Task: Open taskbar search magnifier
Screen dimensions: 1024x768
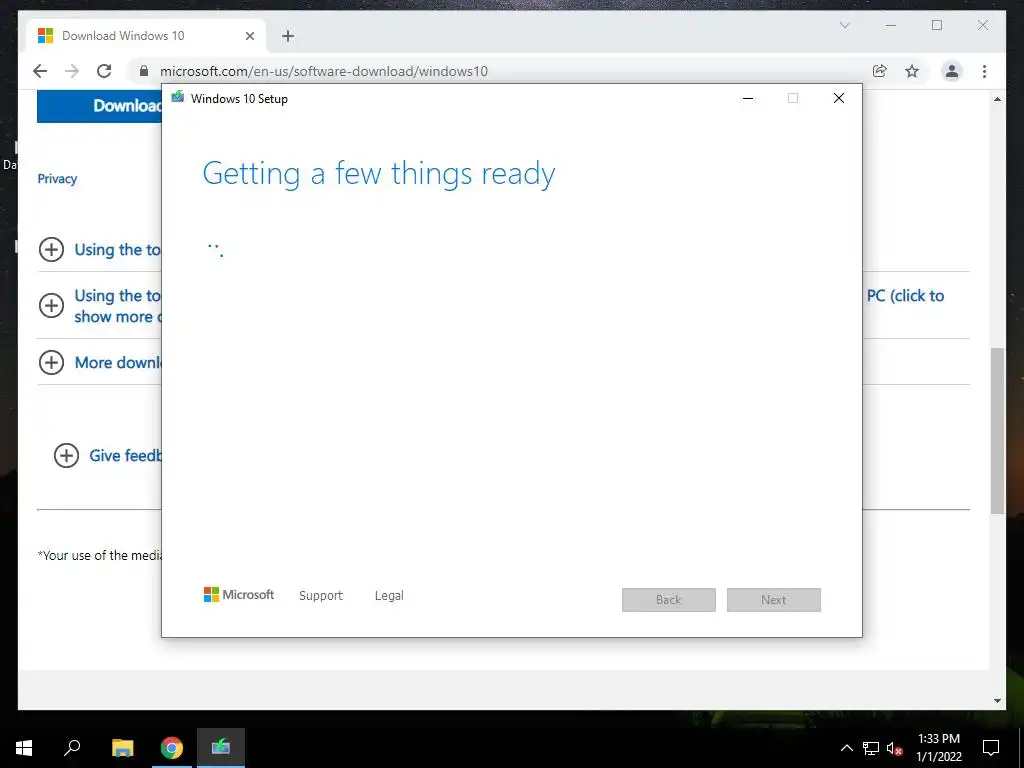Action: coord(72,748)
